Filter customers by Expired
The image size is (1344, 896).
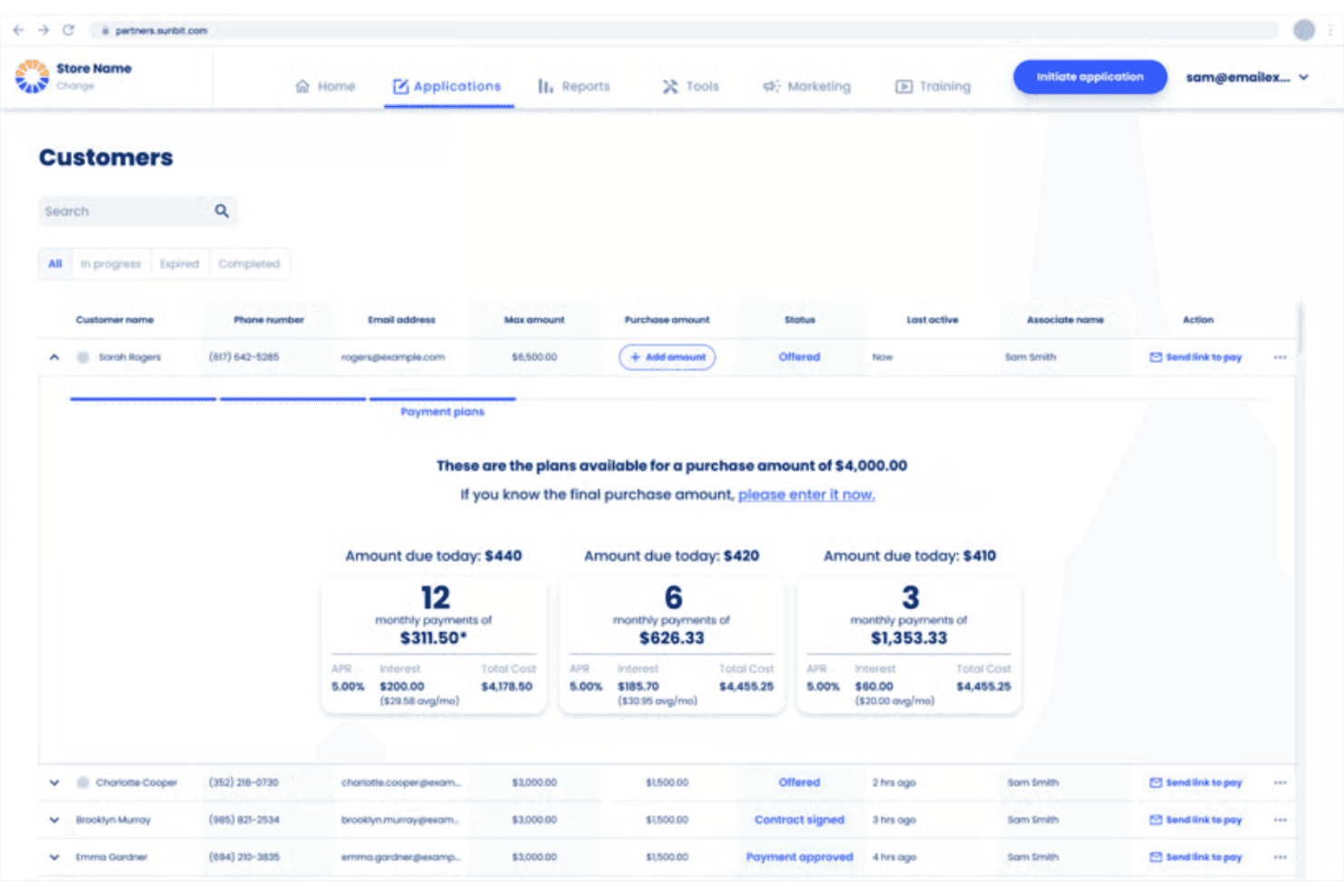point(179,263)
